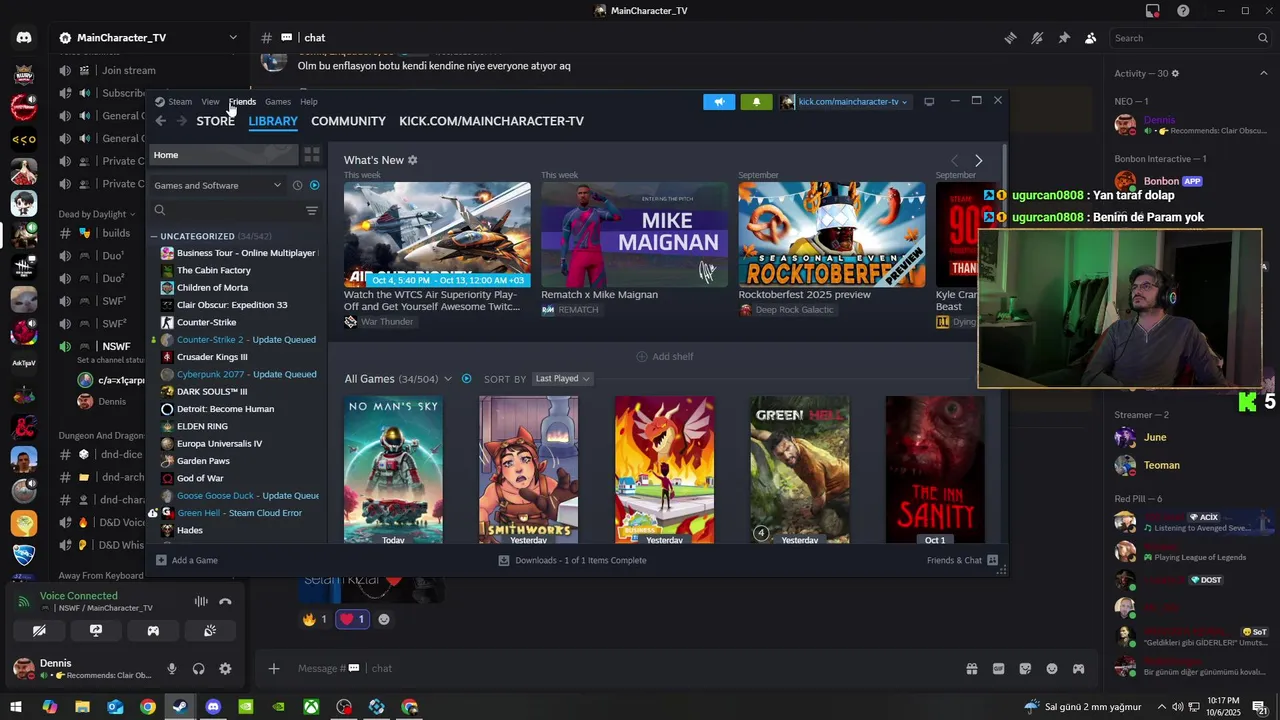This screenshot has width=1280, height=720.
Task: Show next What's New items with right arrow
Action: point(978,161)
